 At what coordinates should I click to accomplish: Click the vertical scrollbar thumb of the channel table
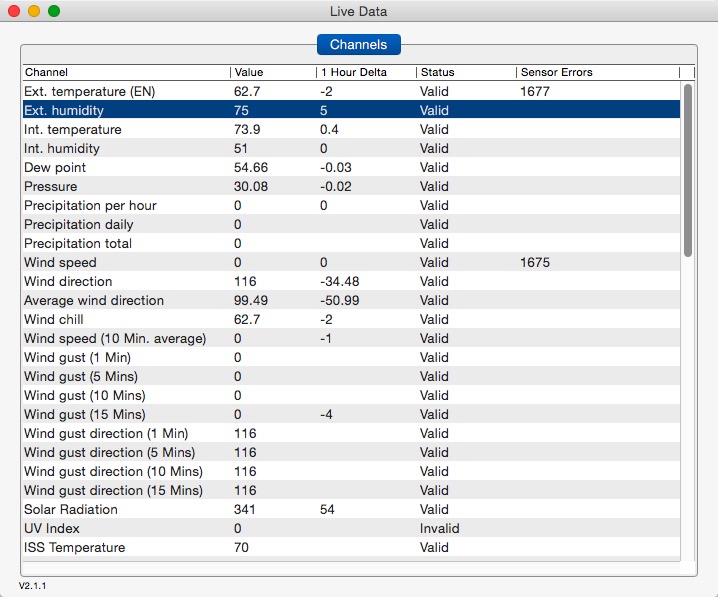[688, 170]
